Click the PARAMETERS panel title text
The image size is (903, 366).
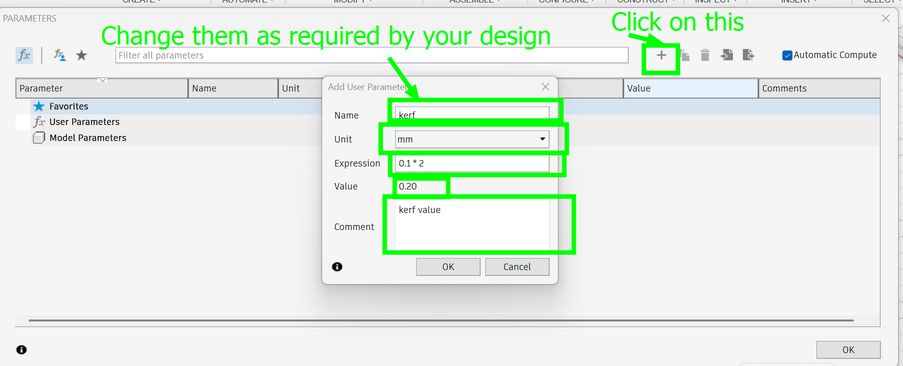click(x=30, y=18)
